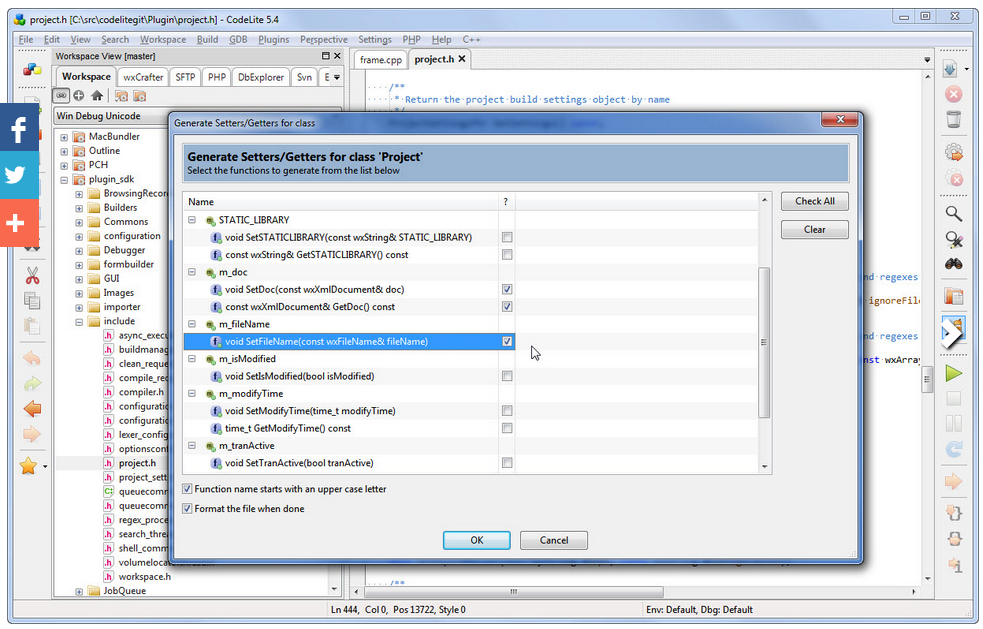Collapse the m_fileName node in list
Screen dimensions: 983x629
click(193, 324)
